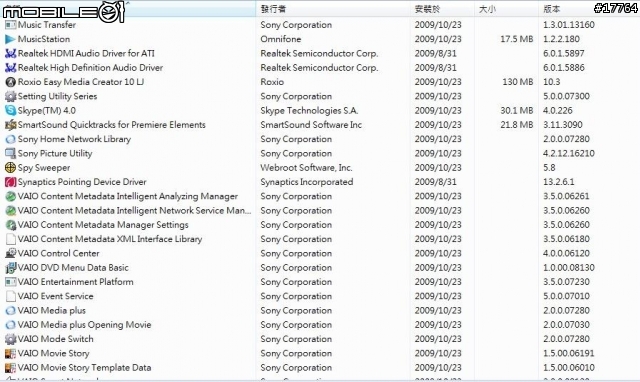Click the MusicStation play-arrow icon
This screenshot has height=382, width=640.
10,39
